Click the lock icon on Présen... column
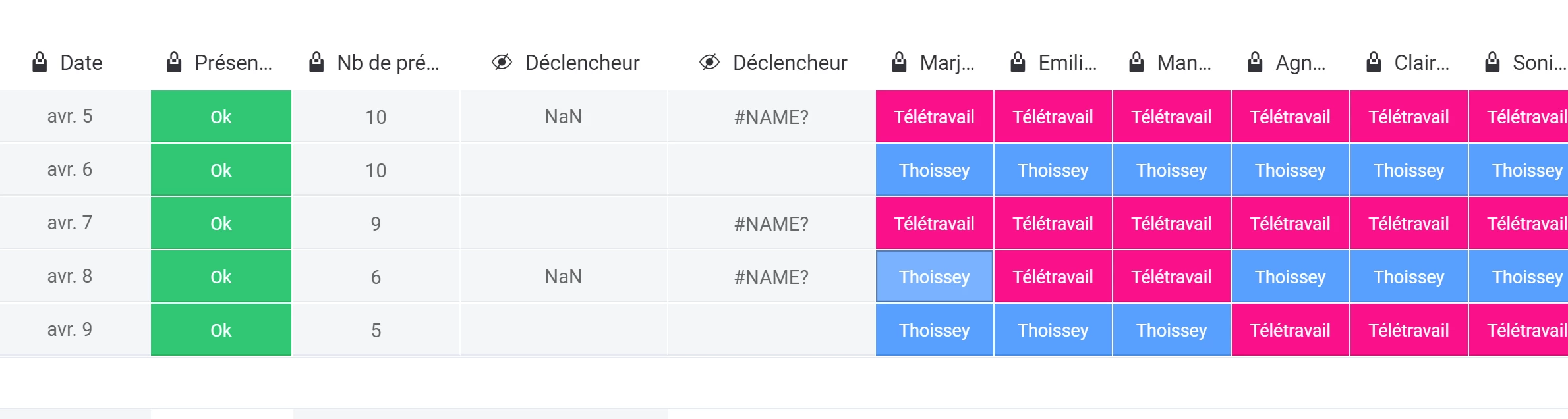Screen dimensions: 1568x419 pyautogui.click(x=174, y=63)
